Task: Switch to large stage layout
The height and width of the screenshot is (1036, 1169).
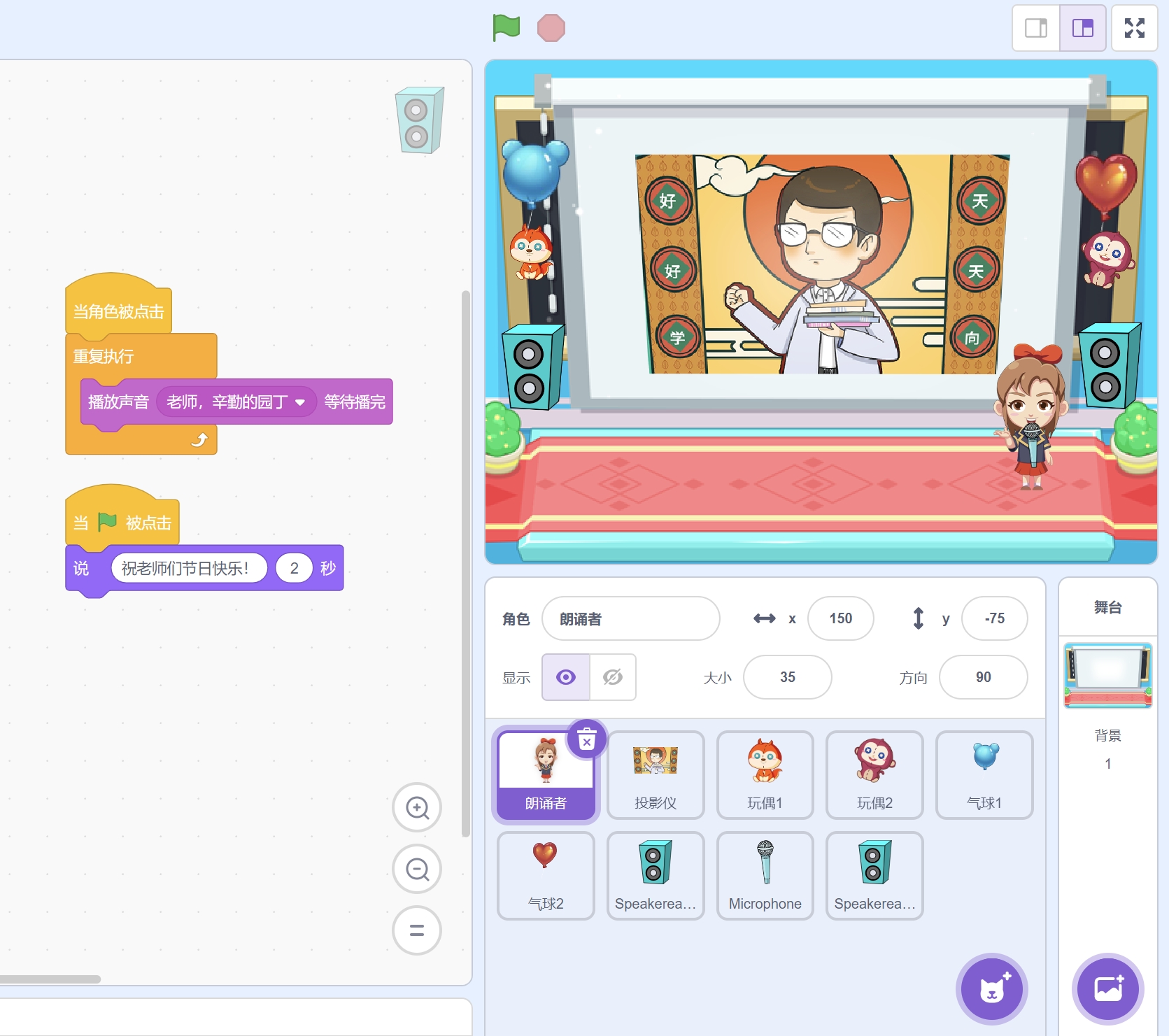Action: click(1082, 28)
